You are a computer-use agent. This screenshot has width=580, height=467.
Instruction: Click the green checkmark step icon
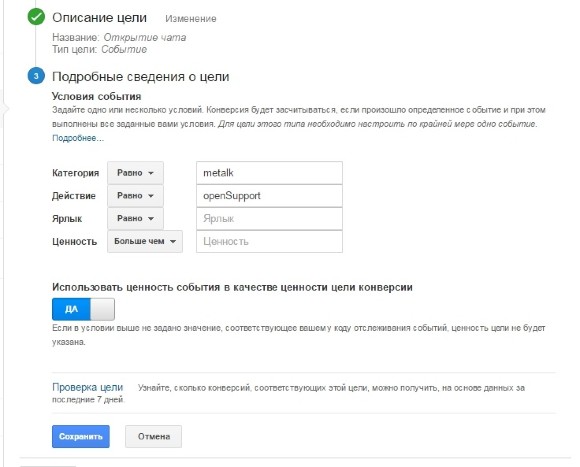click(x=36, y=17)
